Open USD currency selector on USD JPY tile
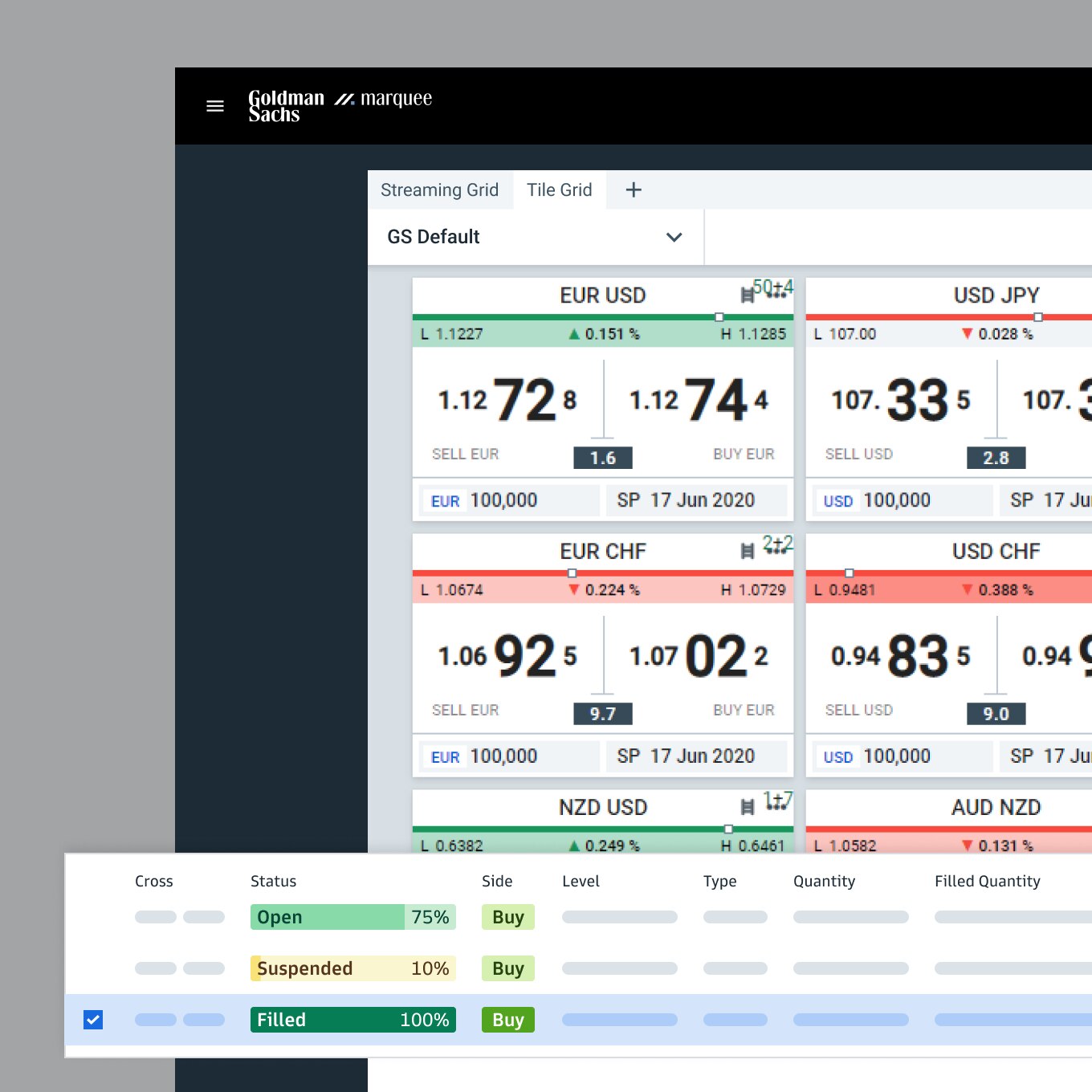 pos(837,501)
